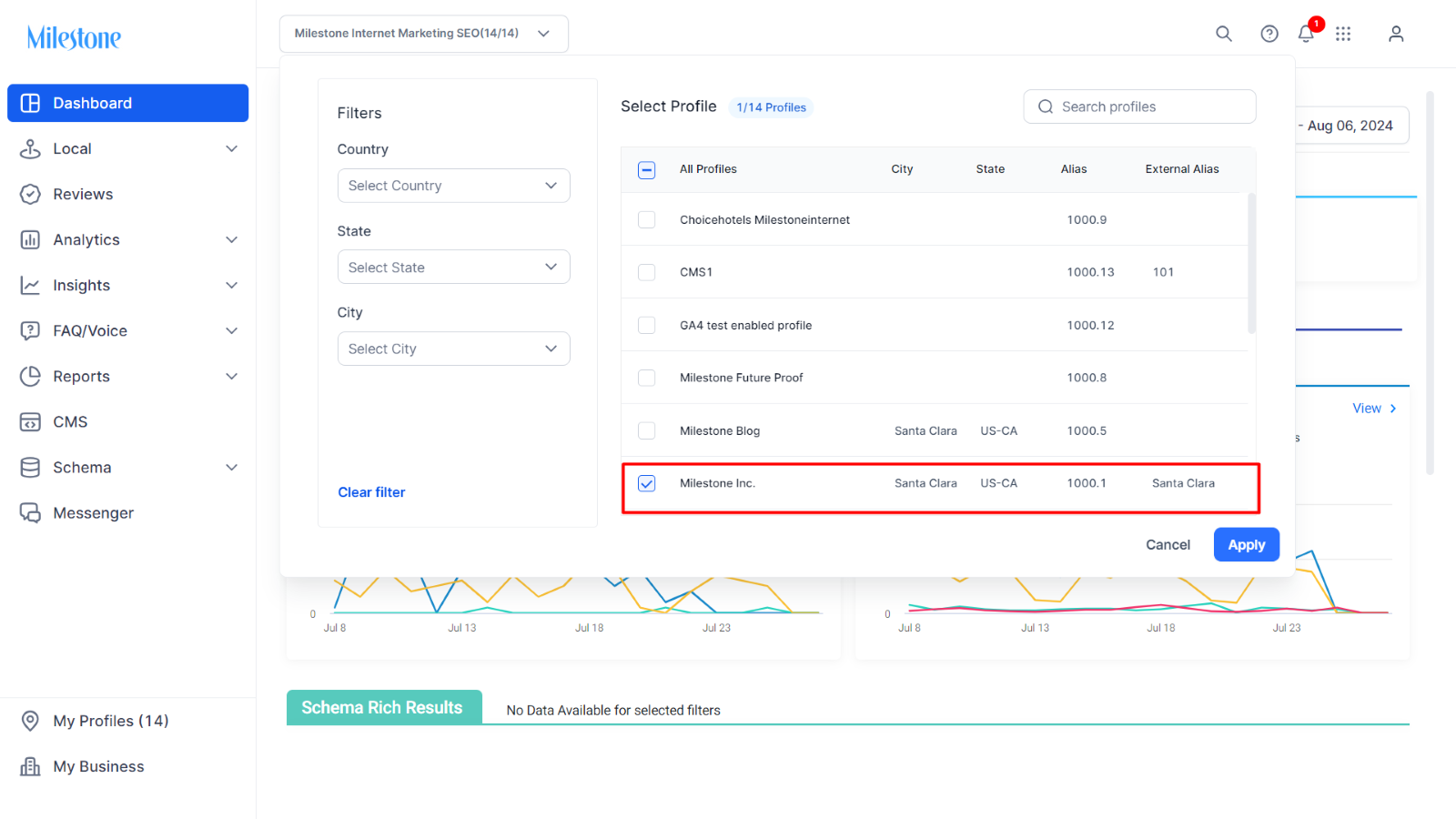Image resolution: width=1456 pixels, height=819 pixels.
Task: Go to the Dashboard menu item
Action: coord(127,103)
